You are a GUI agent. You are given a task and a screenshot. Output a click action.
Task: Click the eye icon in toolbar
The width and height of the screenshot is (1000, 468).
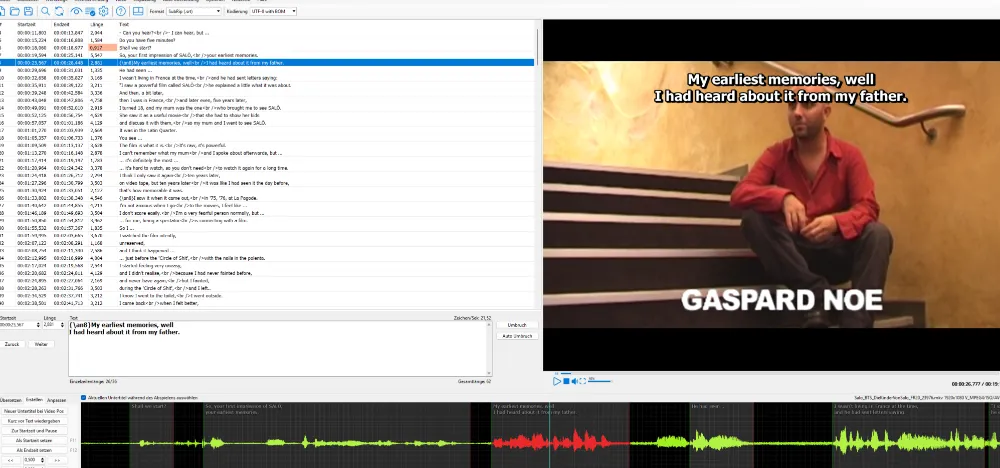(x=77, y=11)
